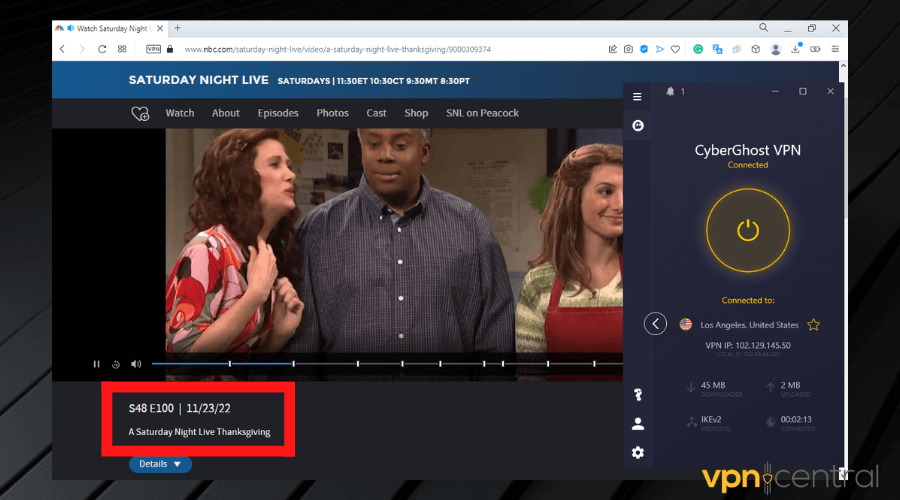900x500 pixels.
Task: Open the browser speed dial grid
Action: tap(122, 49)
